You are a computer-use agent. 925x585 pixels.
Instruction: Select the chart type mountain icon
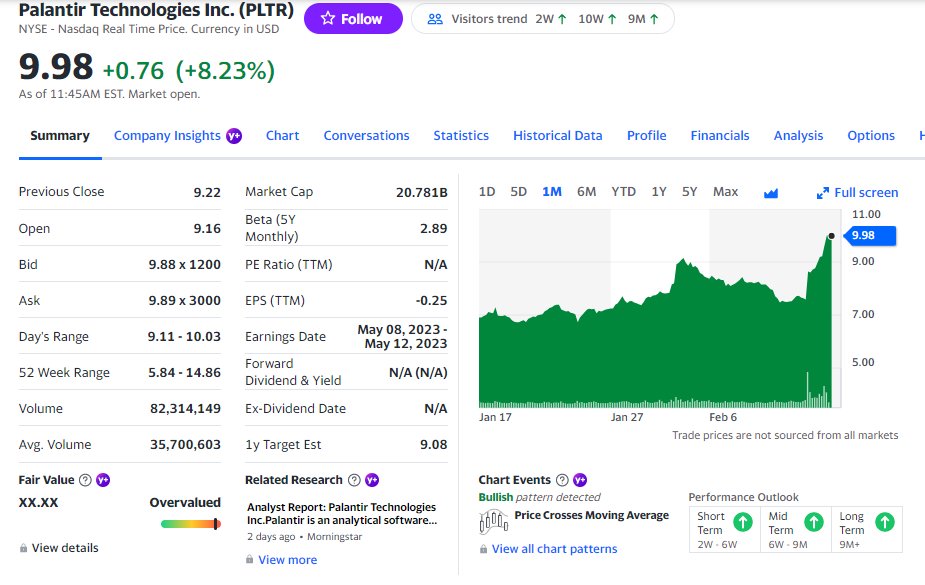click(x=770, y=193)
